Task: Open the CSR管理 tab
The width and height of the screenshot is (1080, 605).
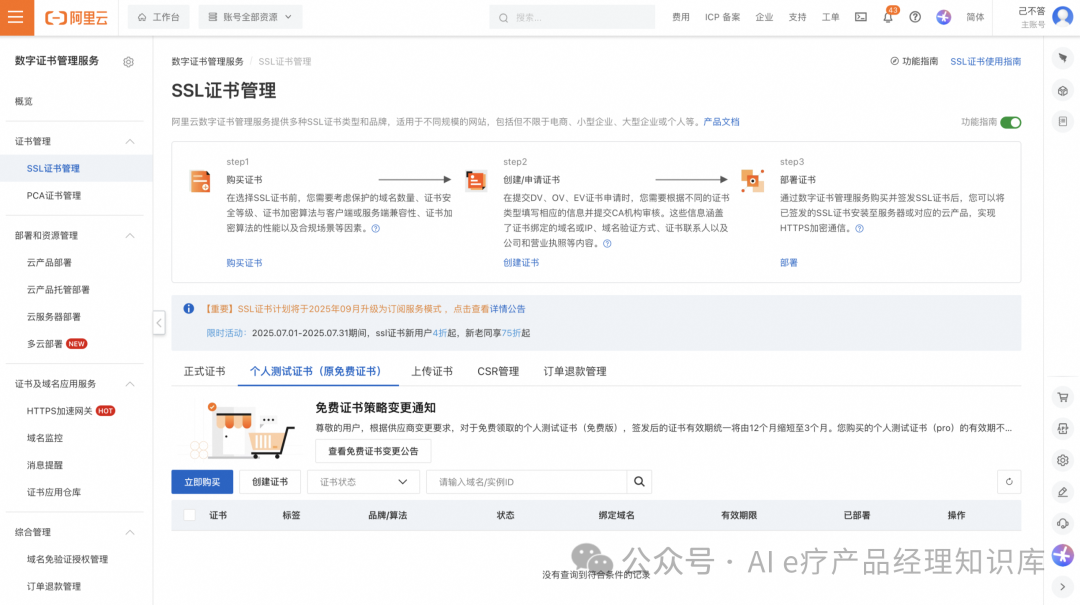Action: click(x=498, y=371)
